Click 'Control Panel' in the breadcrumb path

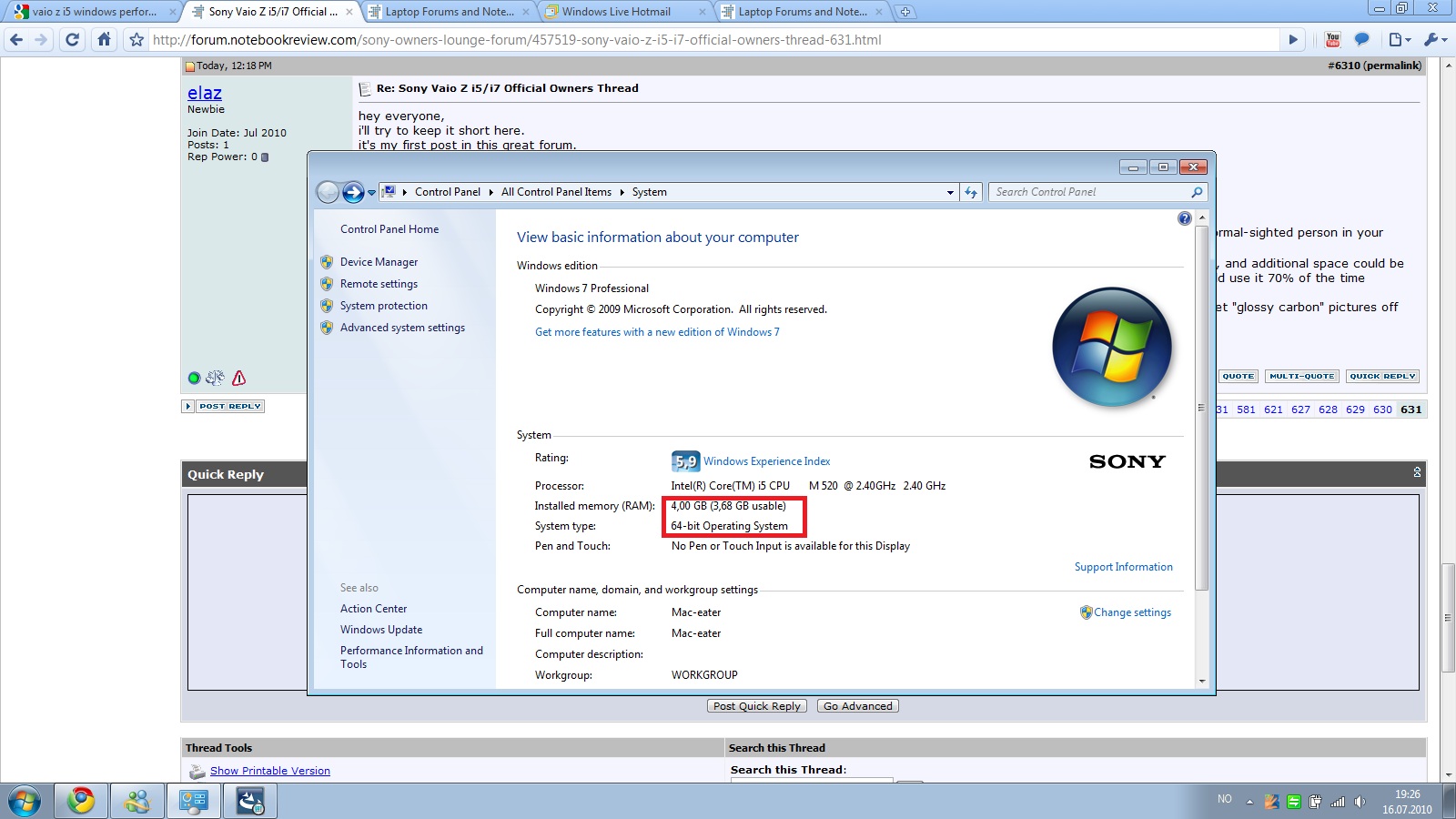448,192
